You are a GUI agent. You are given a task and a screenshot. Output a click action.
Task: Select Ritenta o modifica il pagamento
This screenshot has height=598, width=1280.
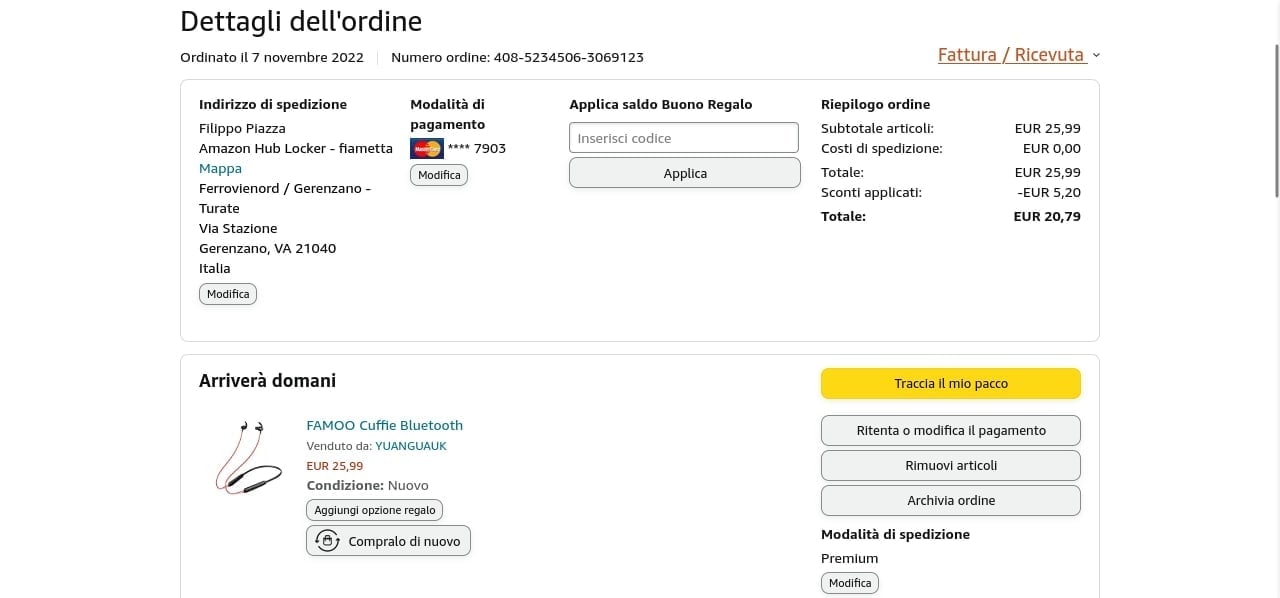tap(950, 431)
